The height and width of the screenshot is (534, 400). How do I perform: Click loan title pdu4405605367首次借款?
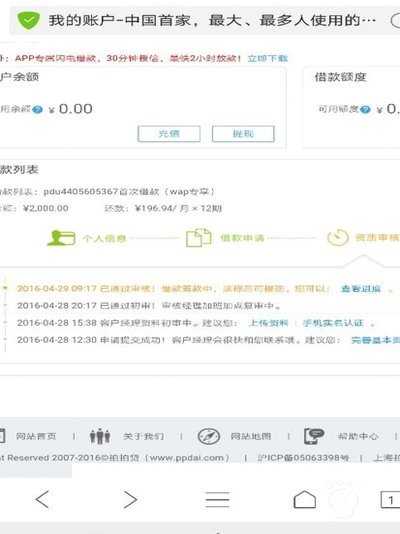129,191
